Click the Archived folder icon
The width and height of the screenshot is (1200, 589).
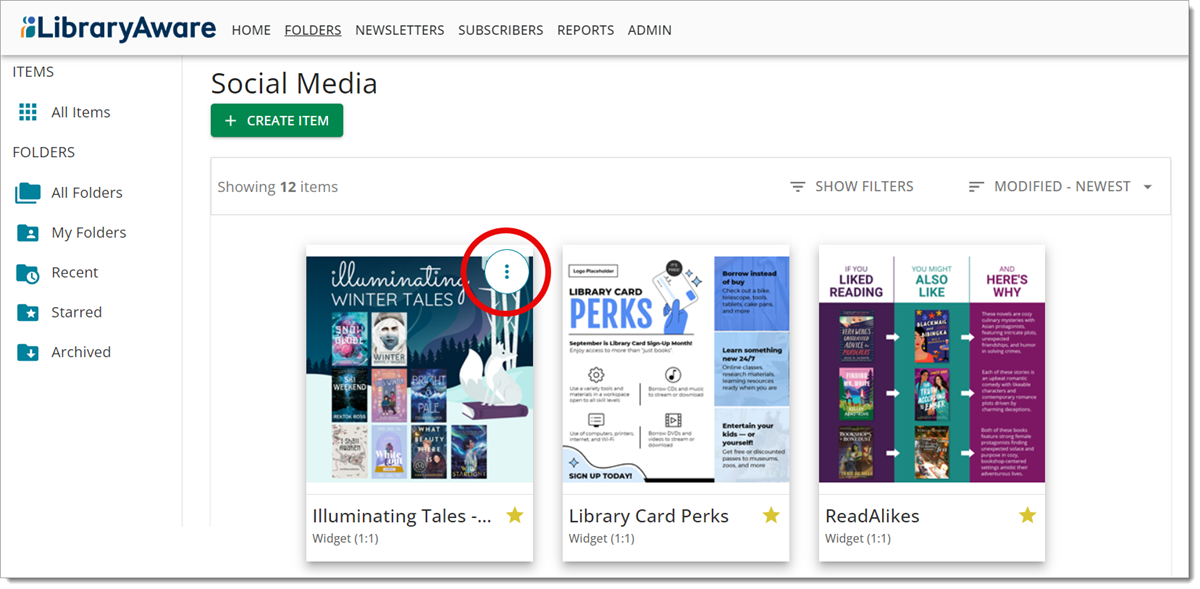point(28,352)
